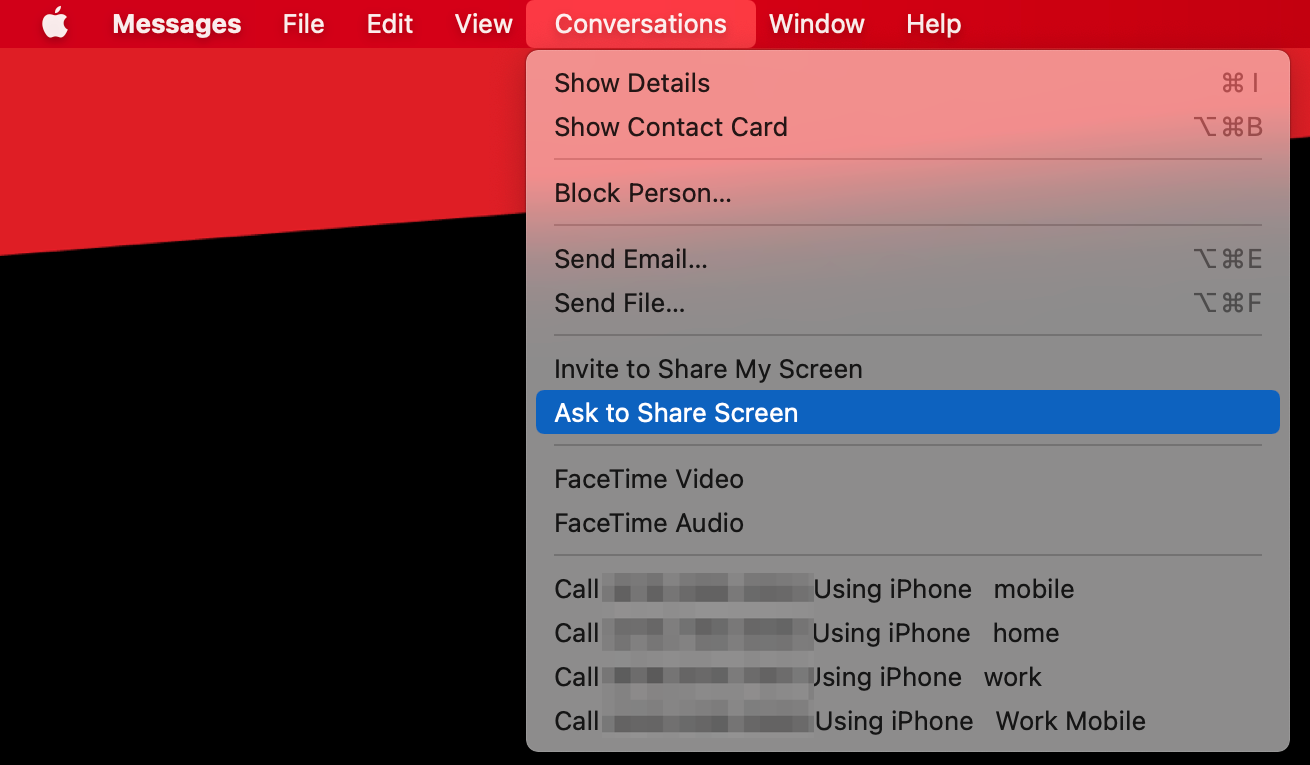Open the View menu
Screen dimensions: 1310x765
[x=484, y=24]
